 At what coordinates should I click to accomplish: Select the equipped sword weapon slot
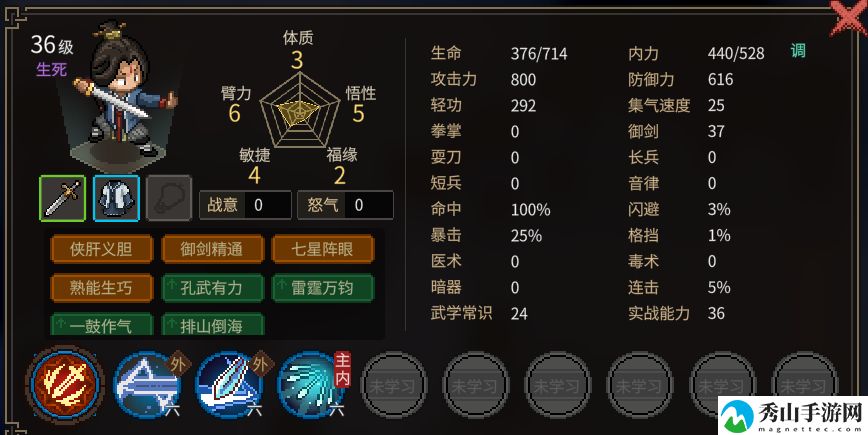tap(63, 198)
